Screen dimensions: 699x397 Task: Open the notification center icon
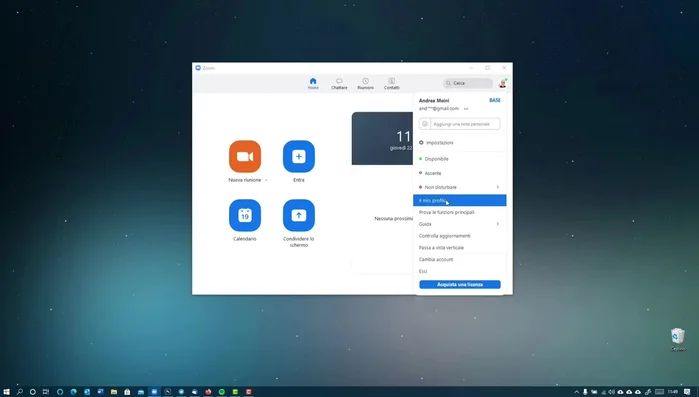tap(687, 392)
